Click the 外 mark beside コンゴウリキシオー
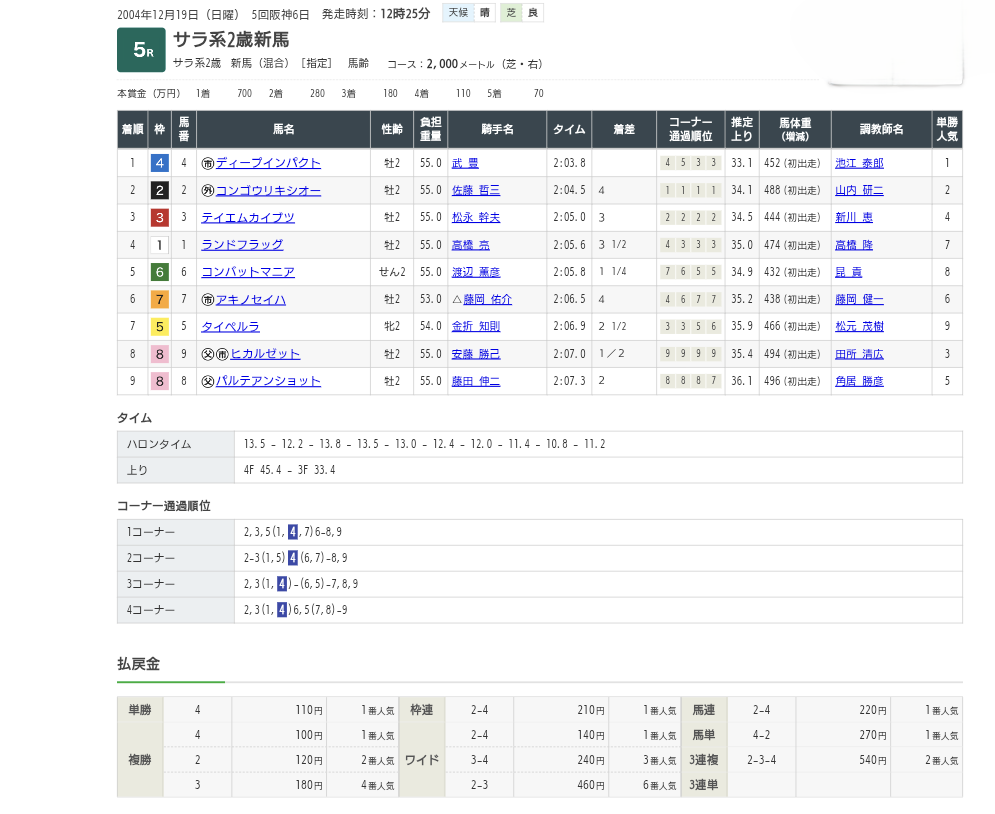This screenshot has height=814, width=995. coord(208,190)
